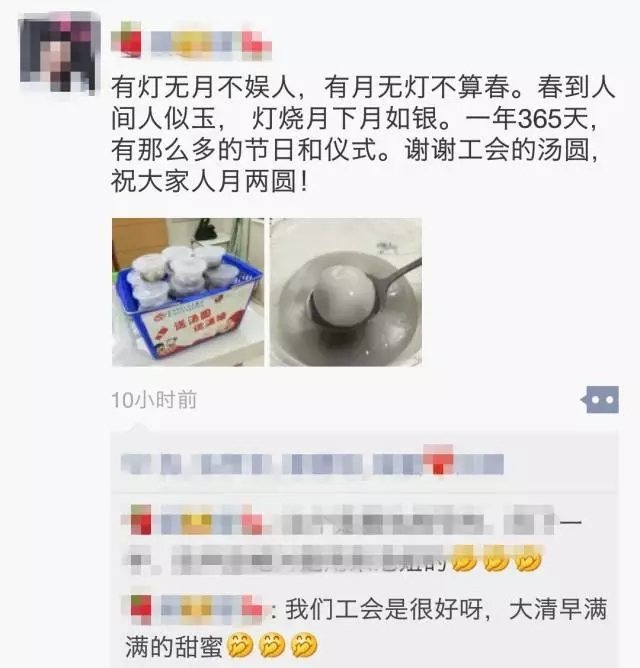This screenshot has height=668, width=640.
Task: Tap the first grinning emoji in bottom comment
Action: [x=240, y=646]
